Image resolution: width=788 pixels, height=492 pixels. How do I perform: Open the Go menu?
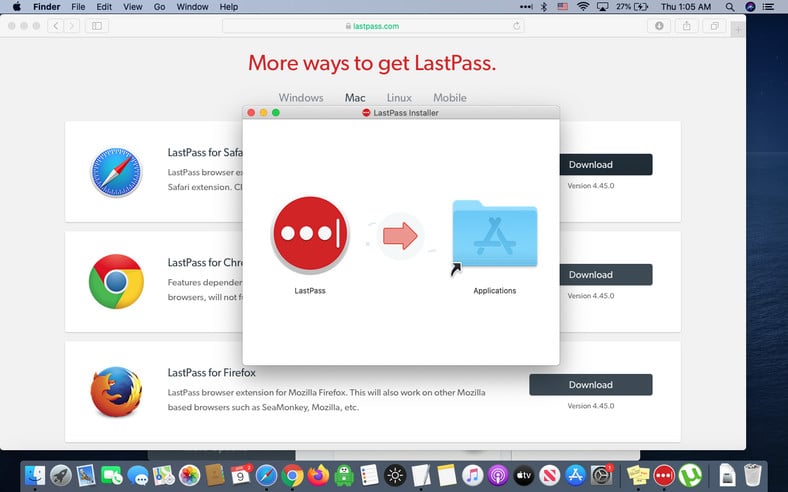coord(159,7)
